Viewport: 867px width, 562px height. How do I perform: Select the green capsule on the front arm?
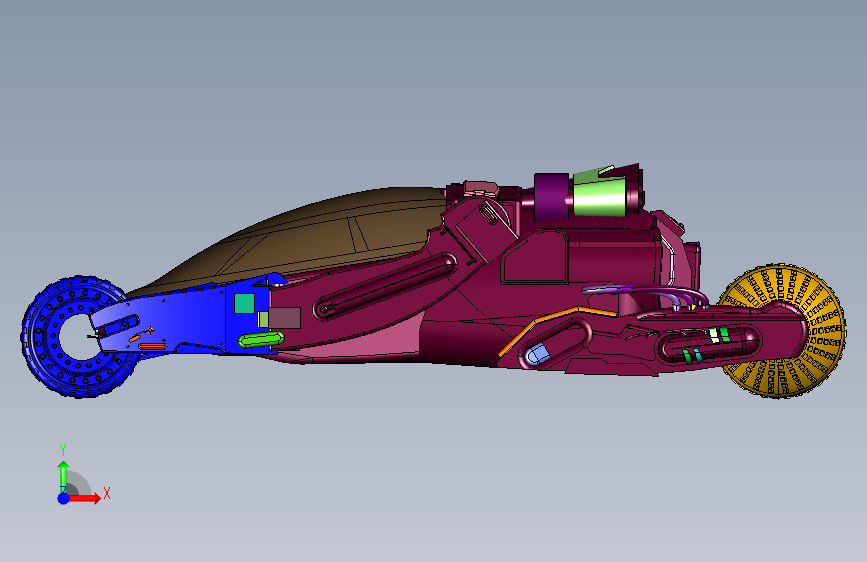[x=261, y=340]
